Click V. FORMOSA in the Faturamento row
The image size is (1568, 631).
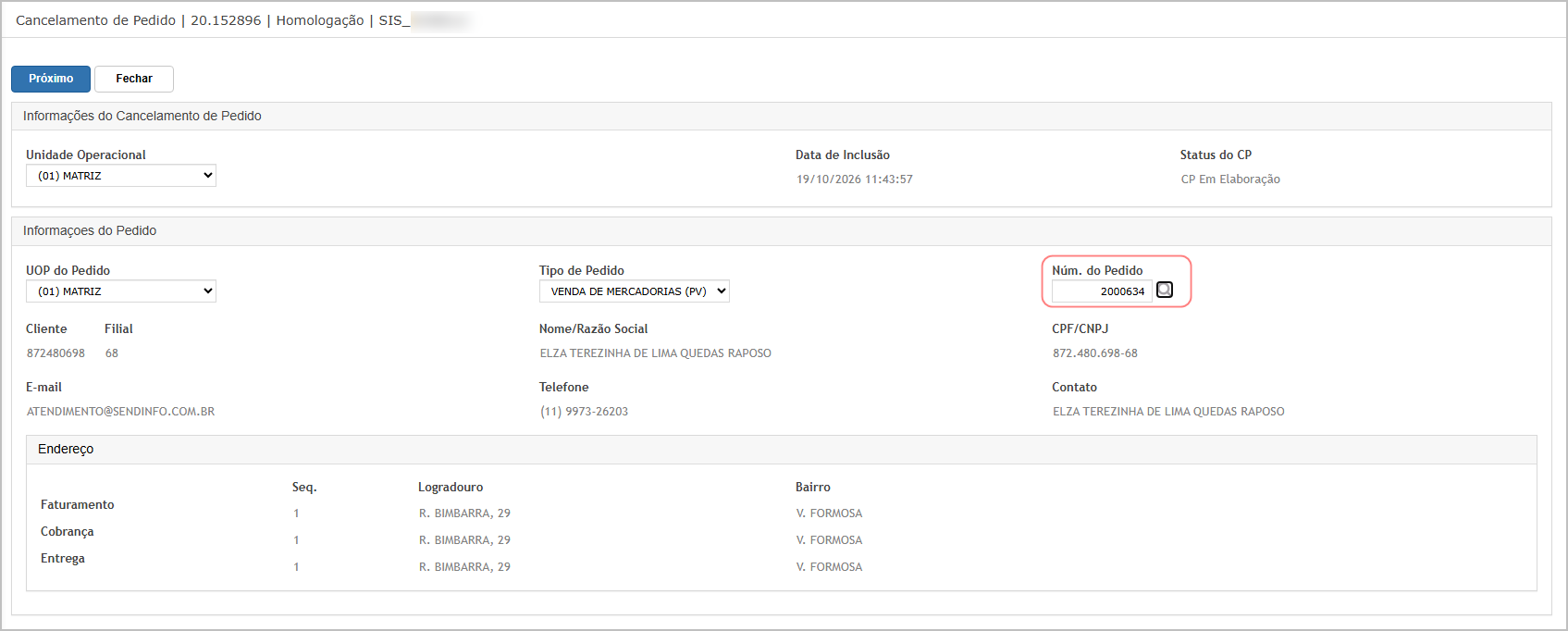(829, 513)
